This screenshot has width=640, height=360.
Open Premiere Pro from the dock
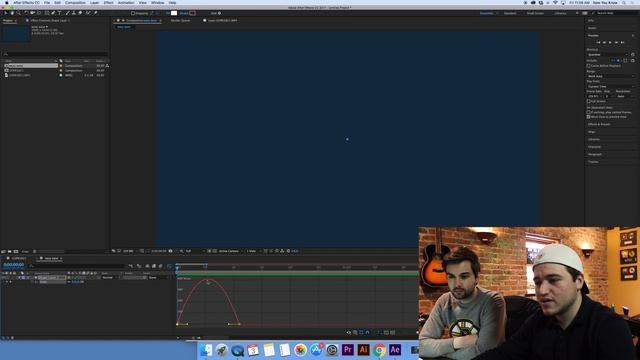(347, 350)
